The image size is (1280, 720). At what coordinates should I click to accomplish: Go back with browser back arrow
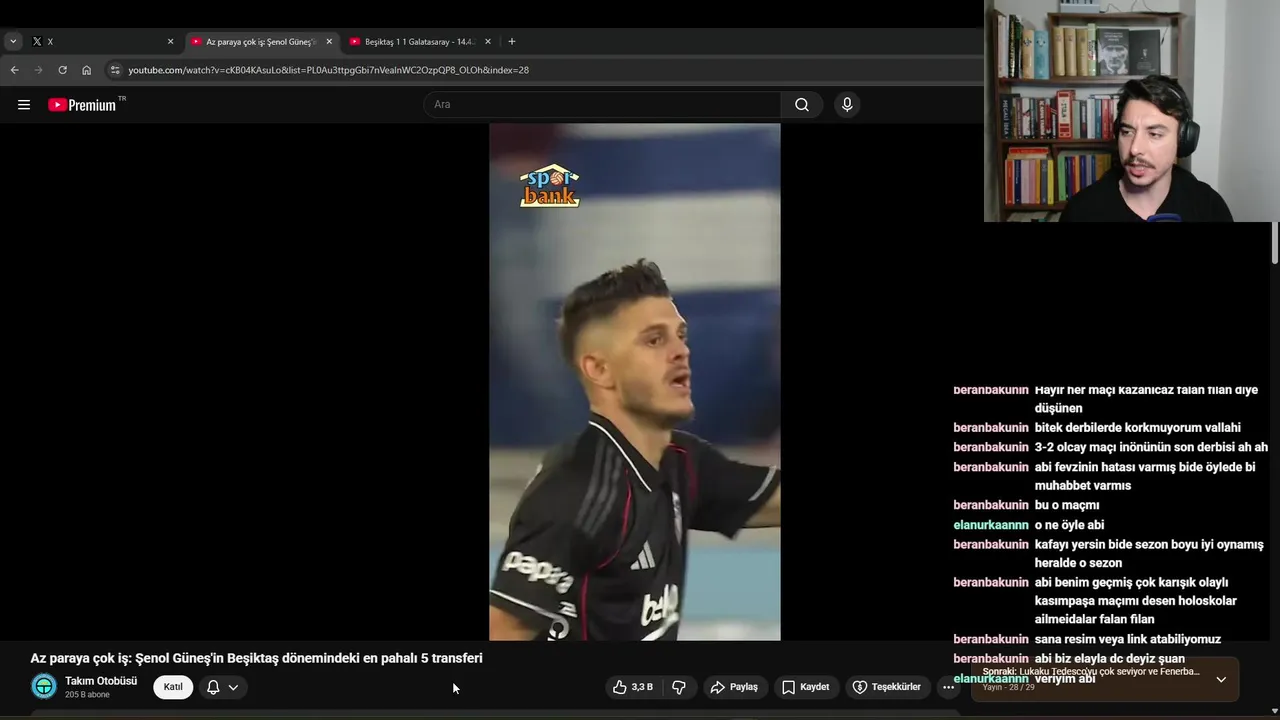pyautogui.click(x=14, y=70)
